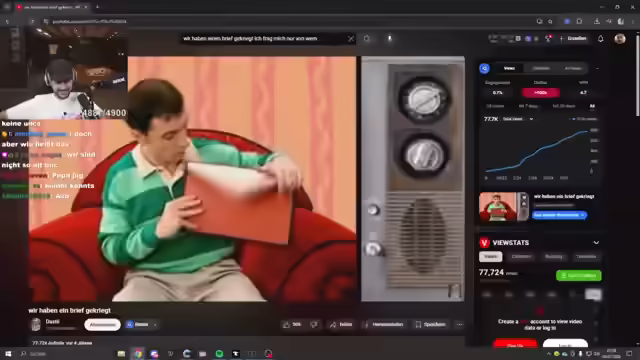Image resolution: width=640 pixels, height=360 pixels.
Task: Select the first time range option
Action: point(495,106)
